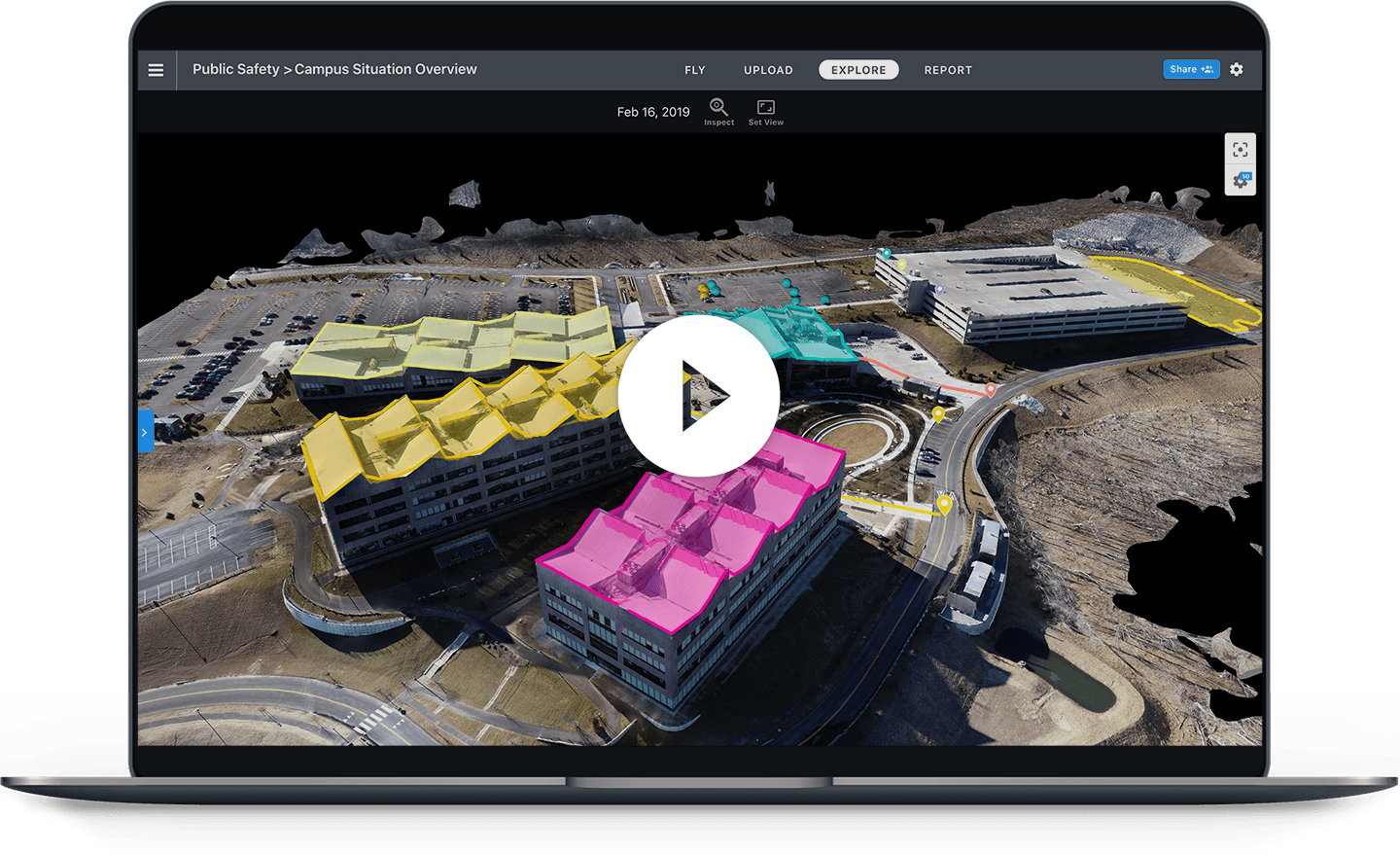The image size is (1400, 855).
Task: Click the purple marker near the parking garage
Action: [940, 288]
